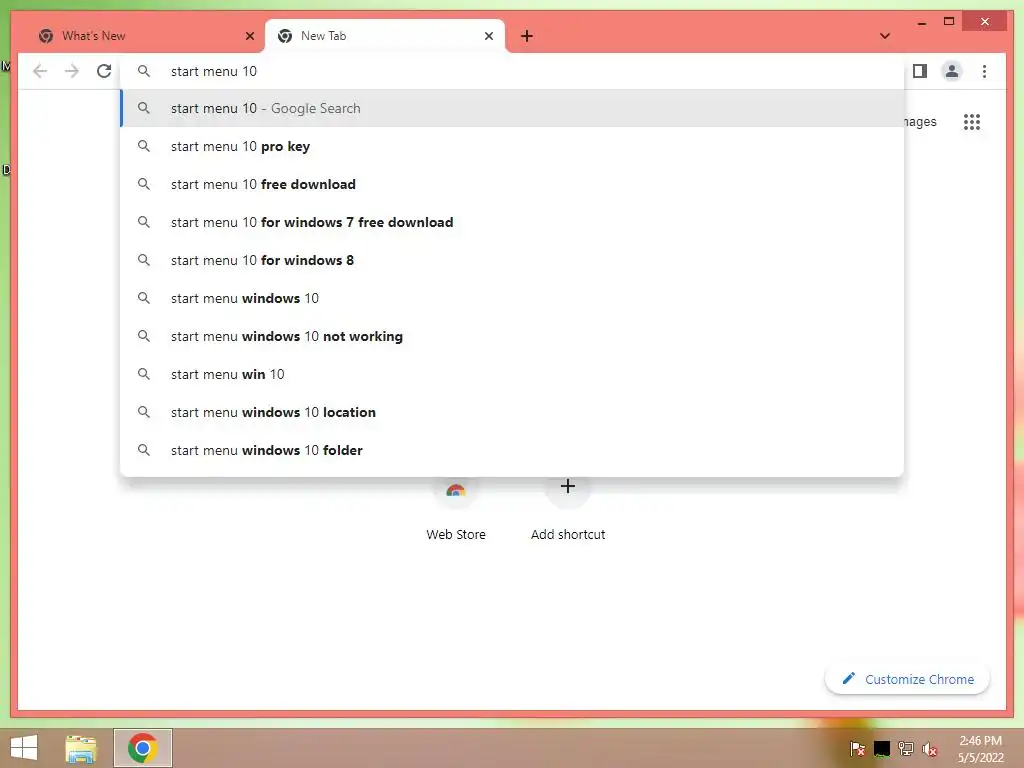Click the browser back arrow
Image resolution: width=1024 pixels, height=768 pixels.
40,71
